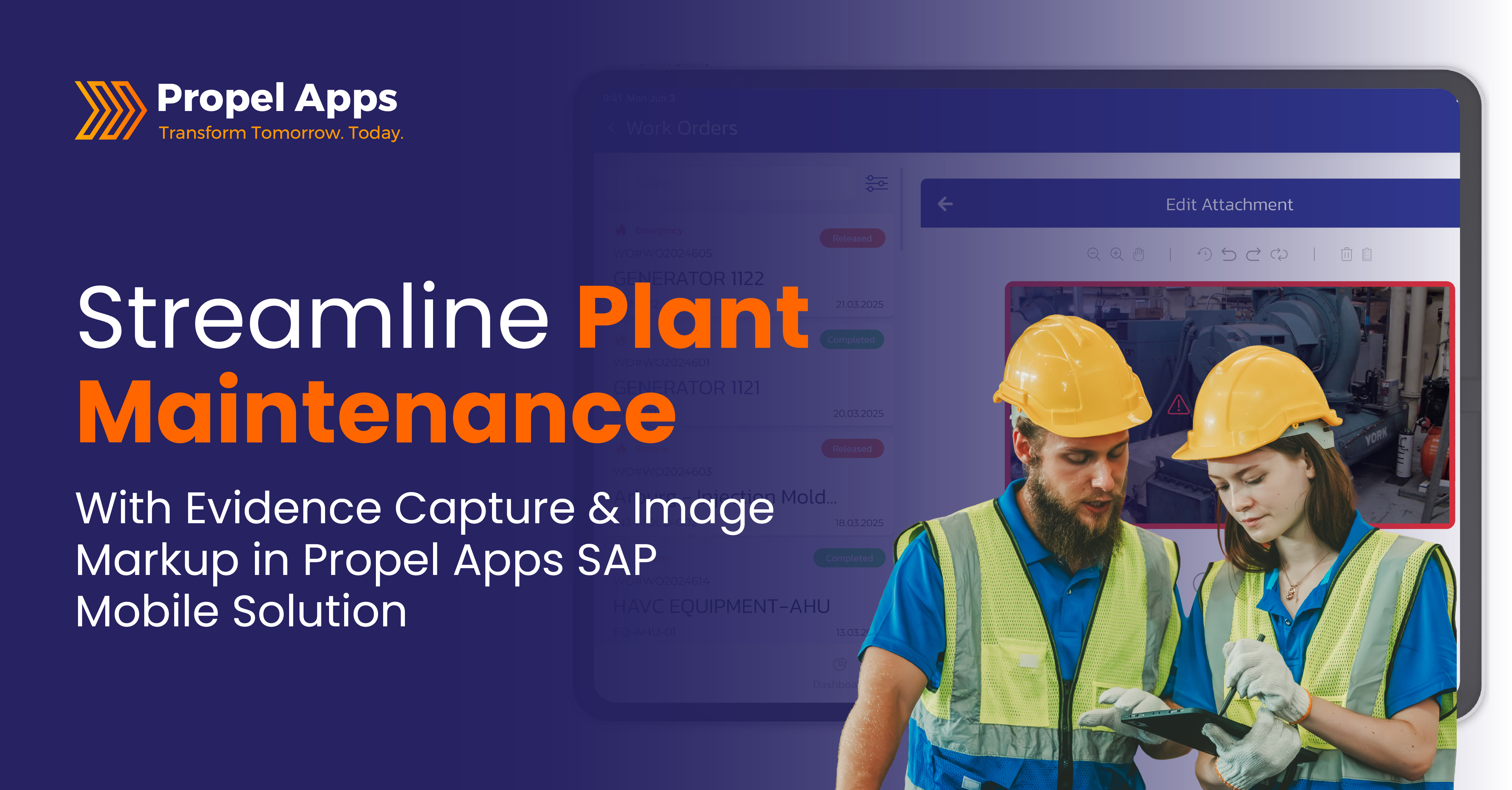Screen dimensions: 1512x790
Task: Open the work orders filter sliders icon
Action: click(876, 183)
